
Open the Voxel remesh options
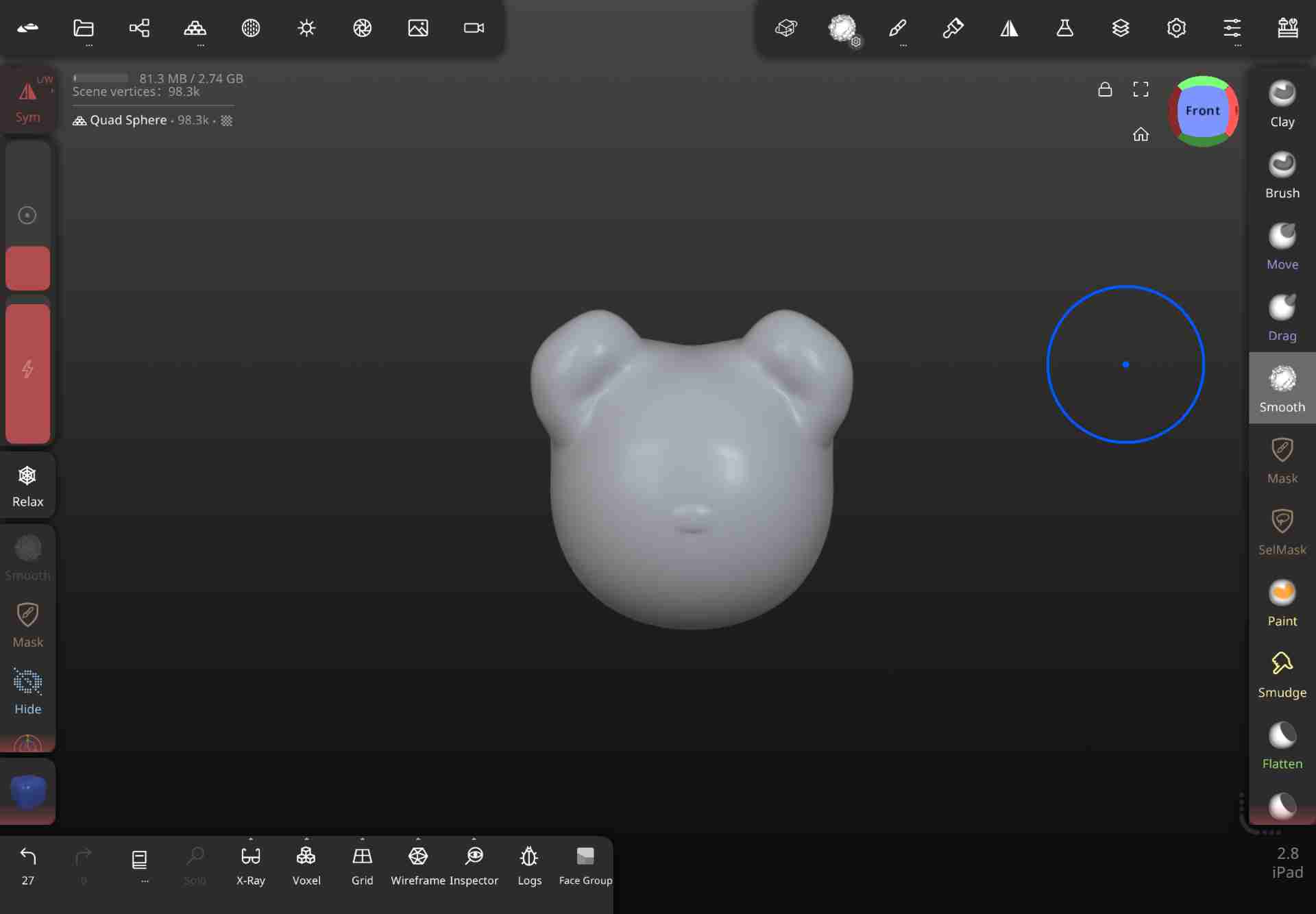[306, 865]
